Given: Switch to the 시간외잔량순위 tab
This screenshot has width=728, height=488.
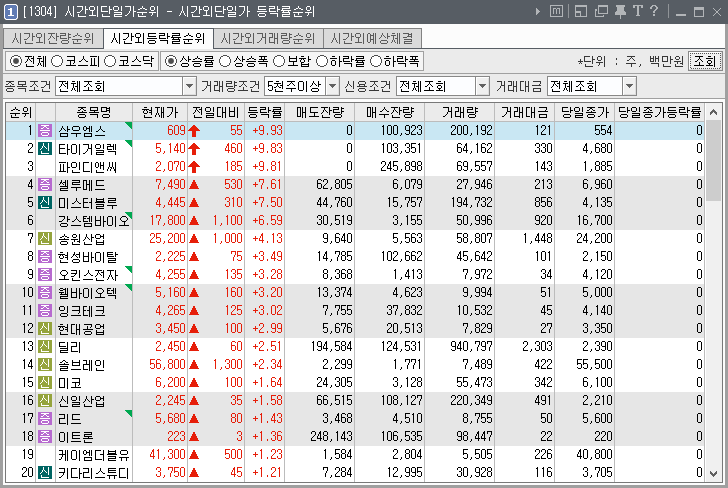Looking at the screenshot, I should tap(52, 39).
